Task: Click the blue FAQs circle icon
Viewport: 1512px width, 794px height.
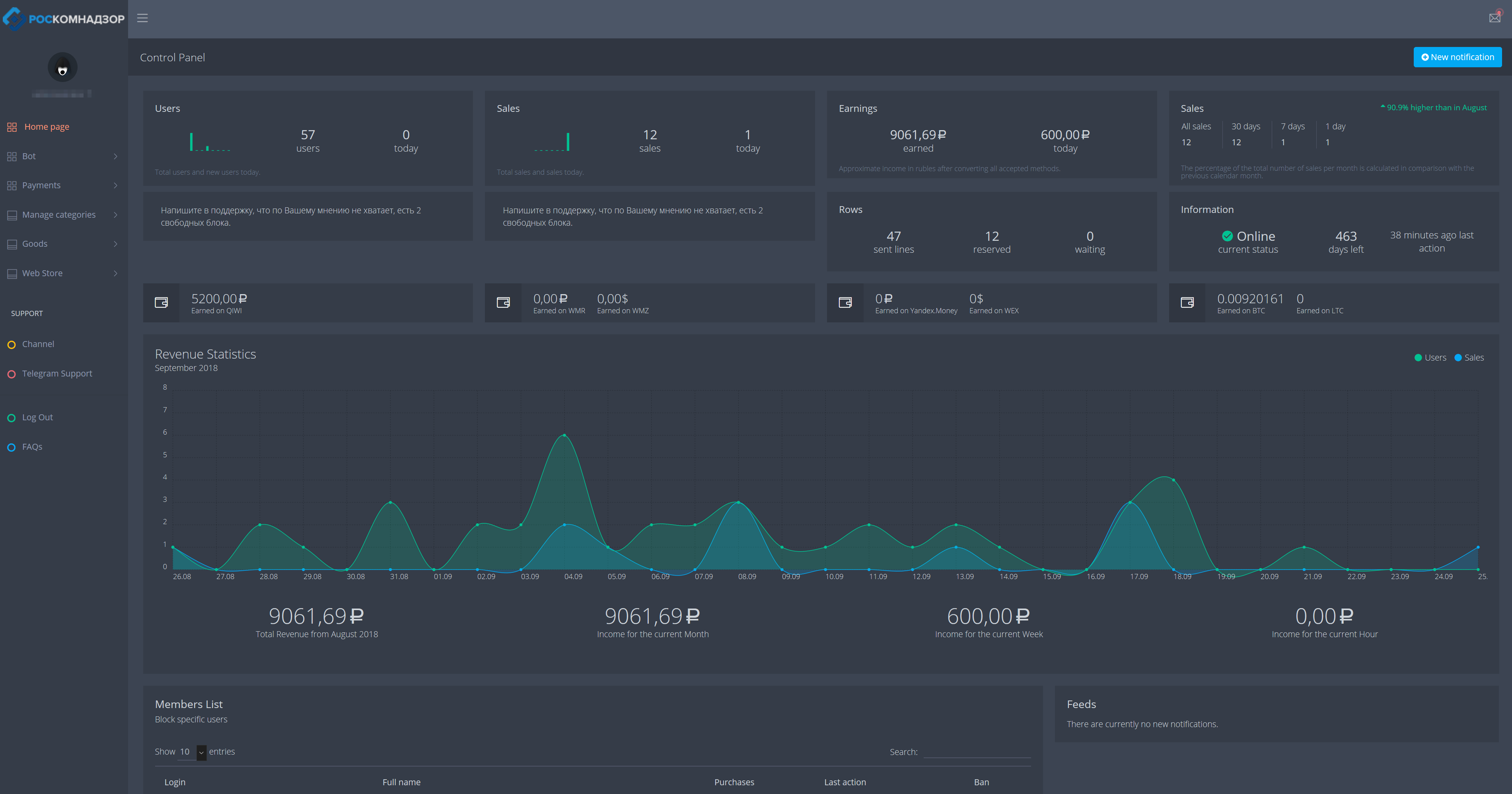Action: tap(11, 447)
